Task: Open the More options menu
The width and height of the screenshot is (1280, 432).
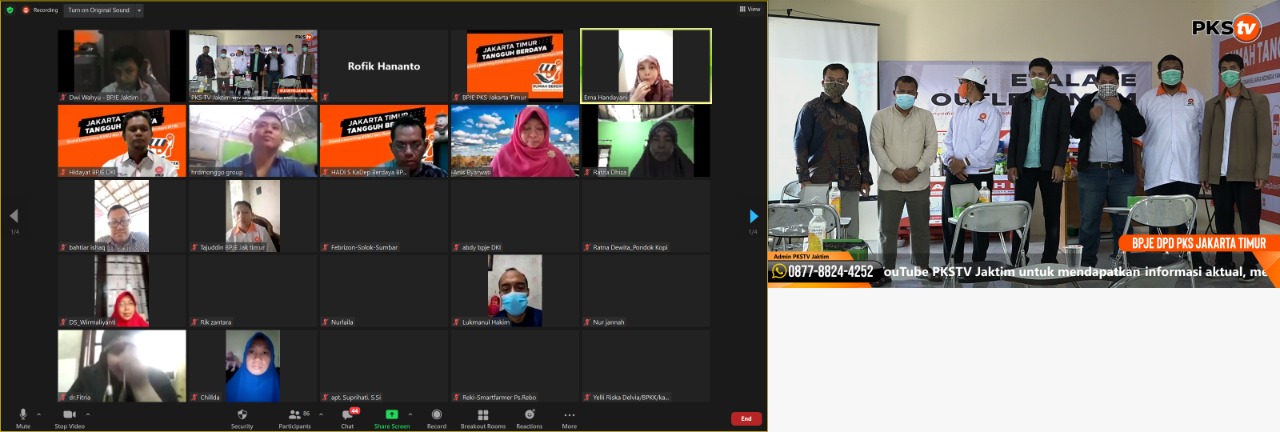Action: (569, 415)
